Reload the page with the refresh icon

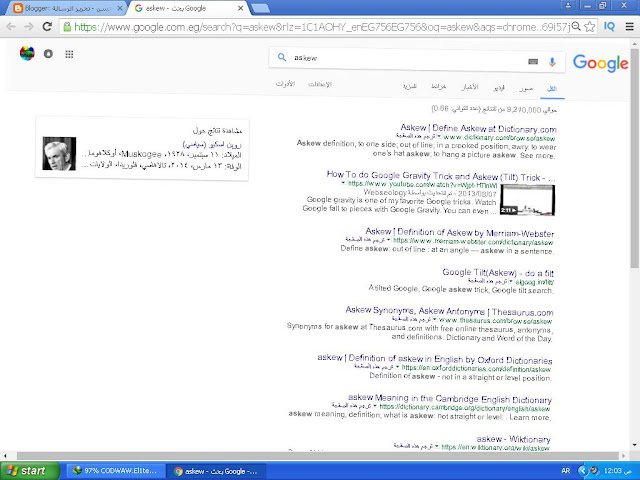[47, 27]
